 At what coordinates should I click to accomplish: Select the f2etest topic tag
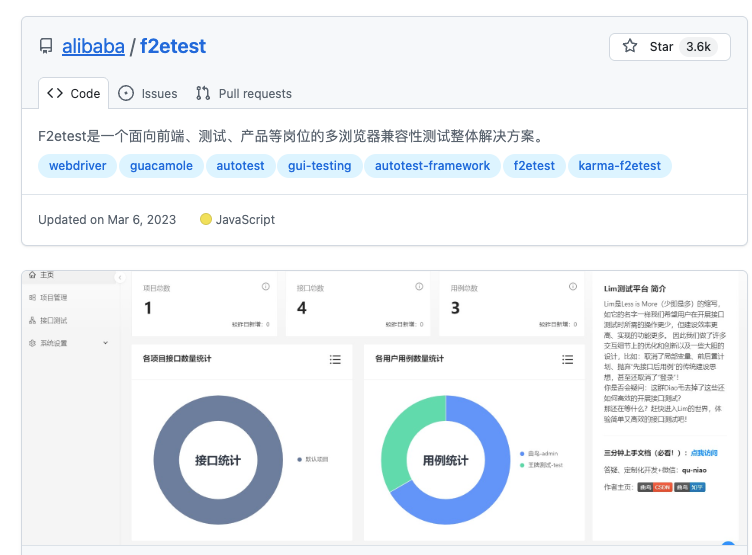pyautogui.click(x=534, y=166)
